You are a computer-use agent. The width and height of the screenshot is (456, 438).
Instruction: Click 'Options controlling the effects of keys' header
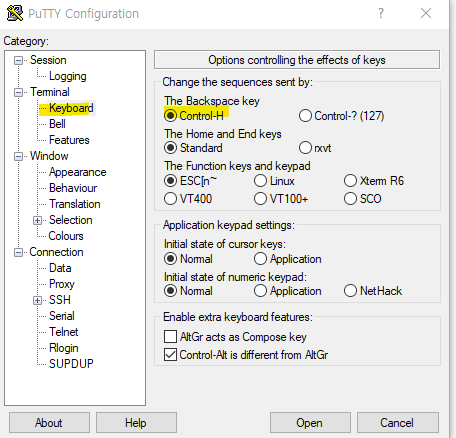coord(297,60)
